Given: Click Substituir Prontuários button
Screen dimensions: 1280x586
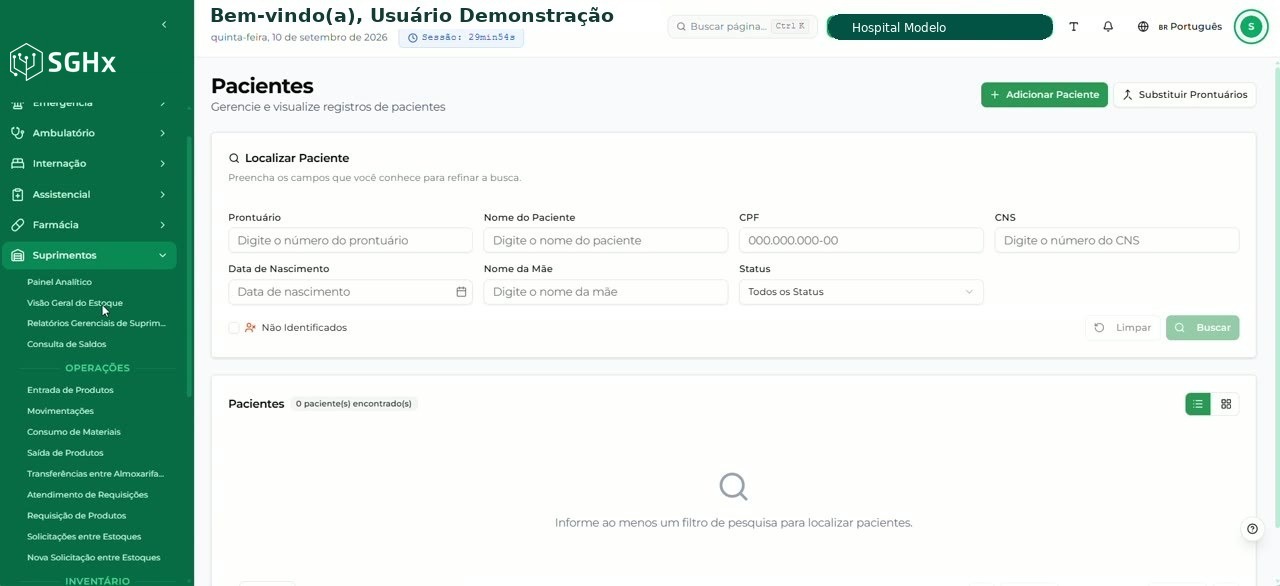Looking at the screenshot, I should click(1184, 95).
